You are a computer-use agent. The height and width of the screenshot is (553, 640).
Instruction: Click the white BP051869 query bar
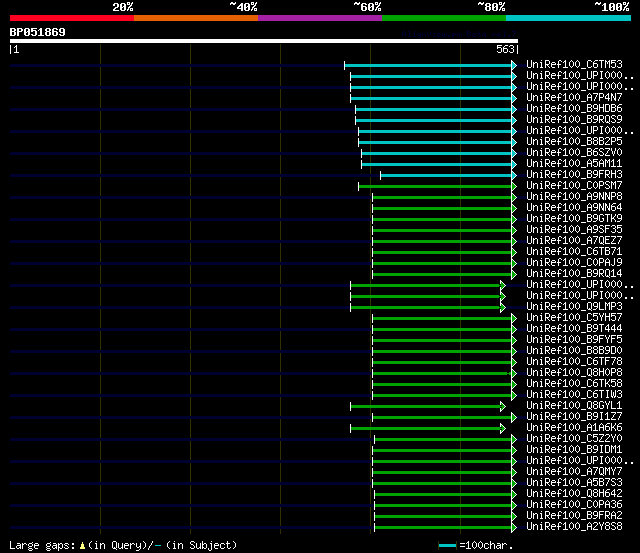pyautogui.click(x=264, y=41)
